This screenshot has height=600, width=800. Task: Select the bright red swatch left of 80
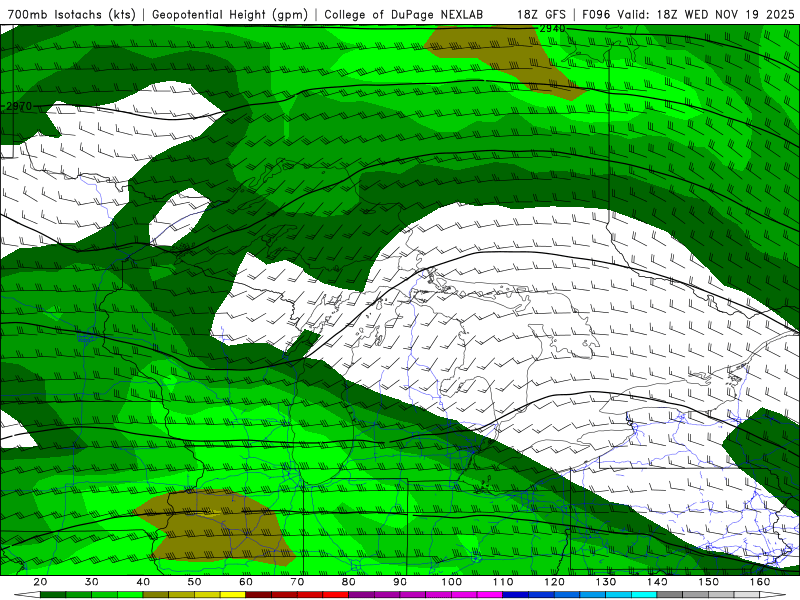point(336,595)
